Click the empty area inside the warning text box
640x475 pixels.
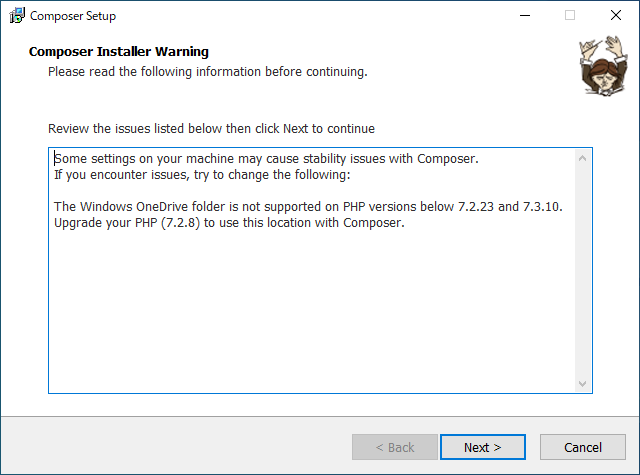pyautogui.click(x=310, y=310)
